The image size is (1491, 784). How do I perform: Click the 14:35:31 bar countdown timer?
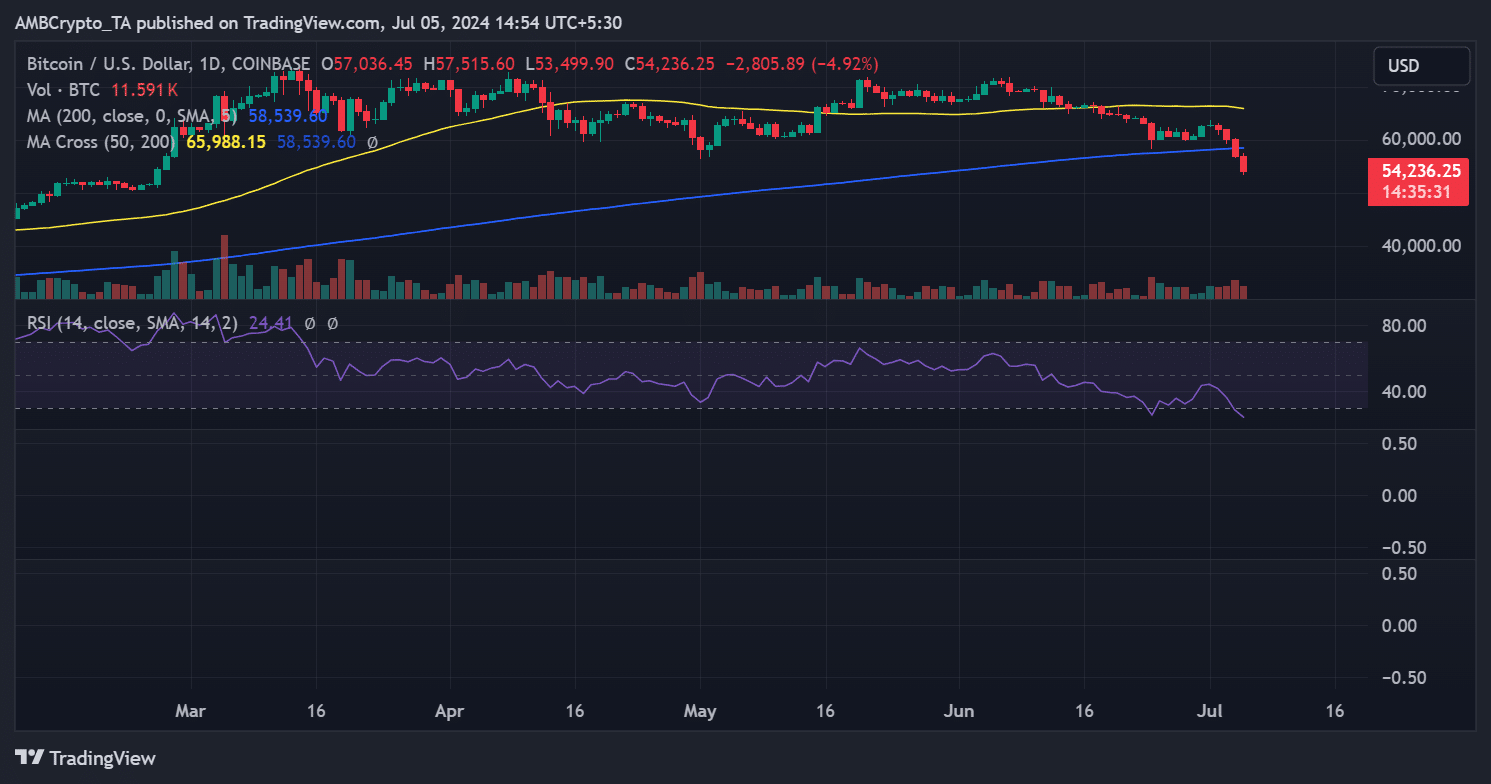pyautogui.click(x=1416, y=192)
